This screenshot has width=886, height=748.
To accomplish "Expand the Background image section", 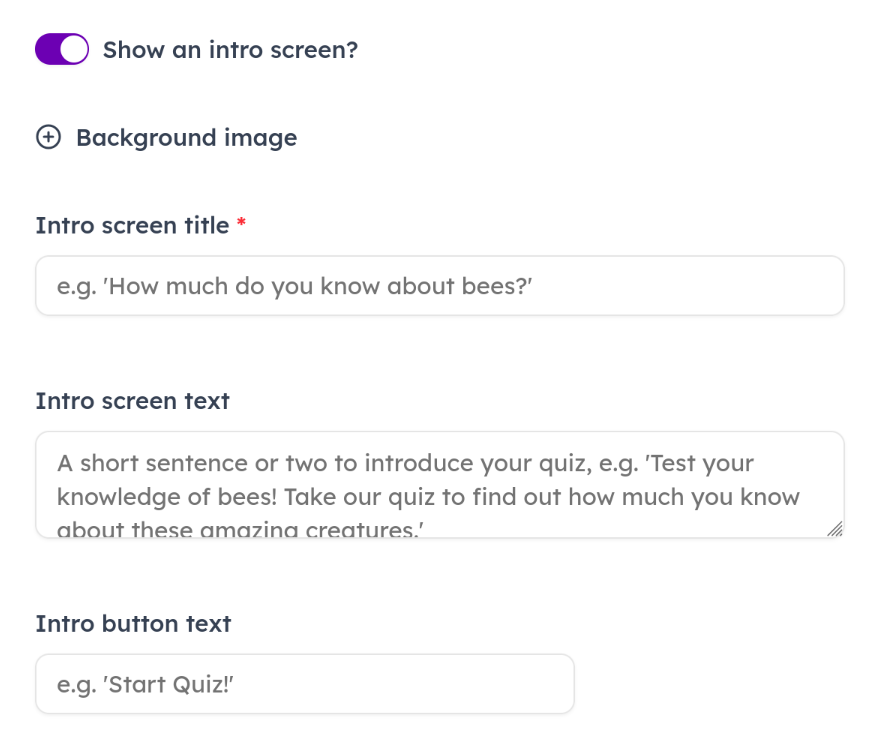I will pyautogui.click(x=186, y=137).
